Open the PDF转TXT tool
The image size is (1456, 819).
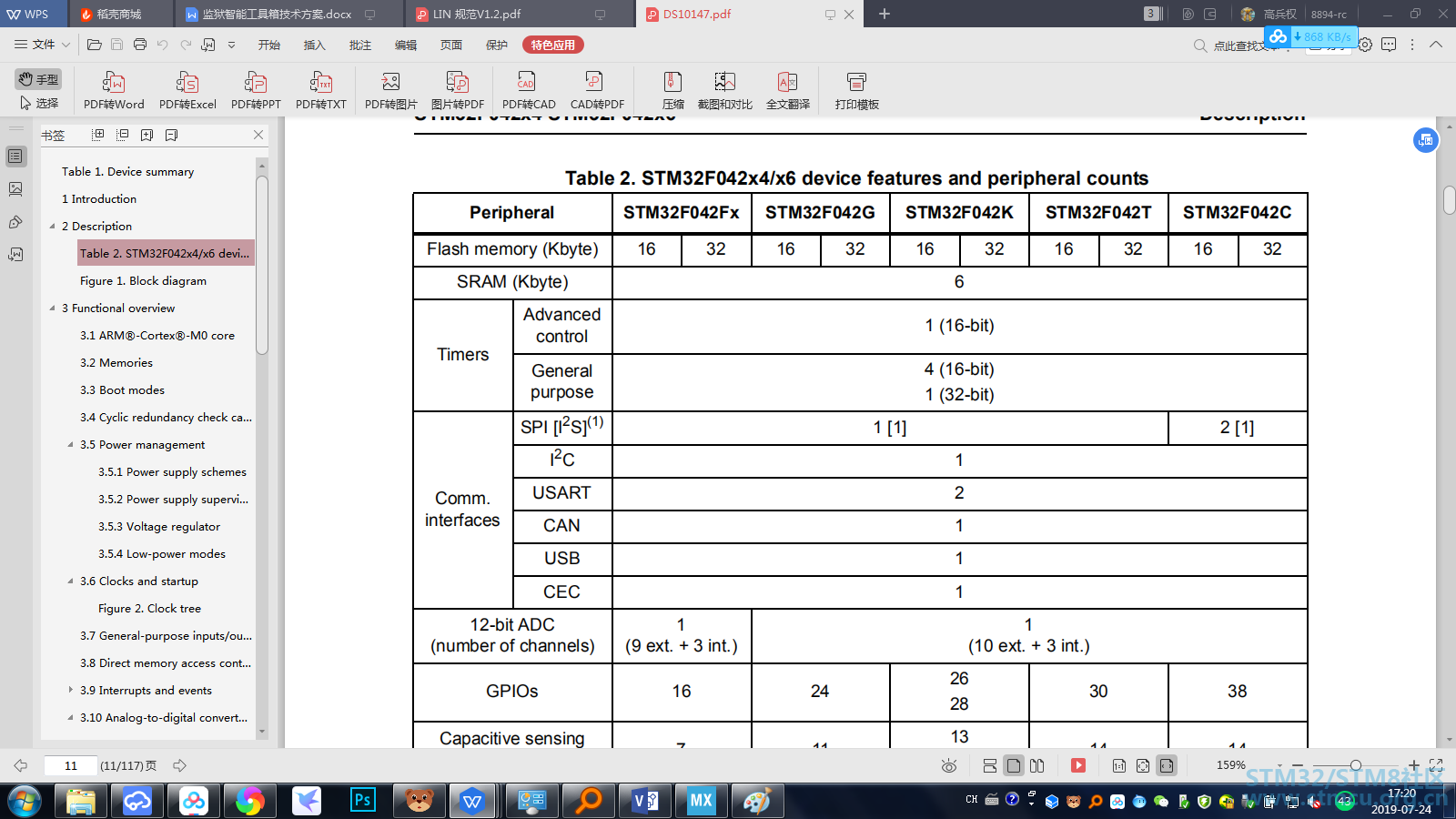[320, 91]
